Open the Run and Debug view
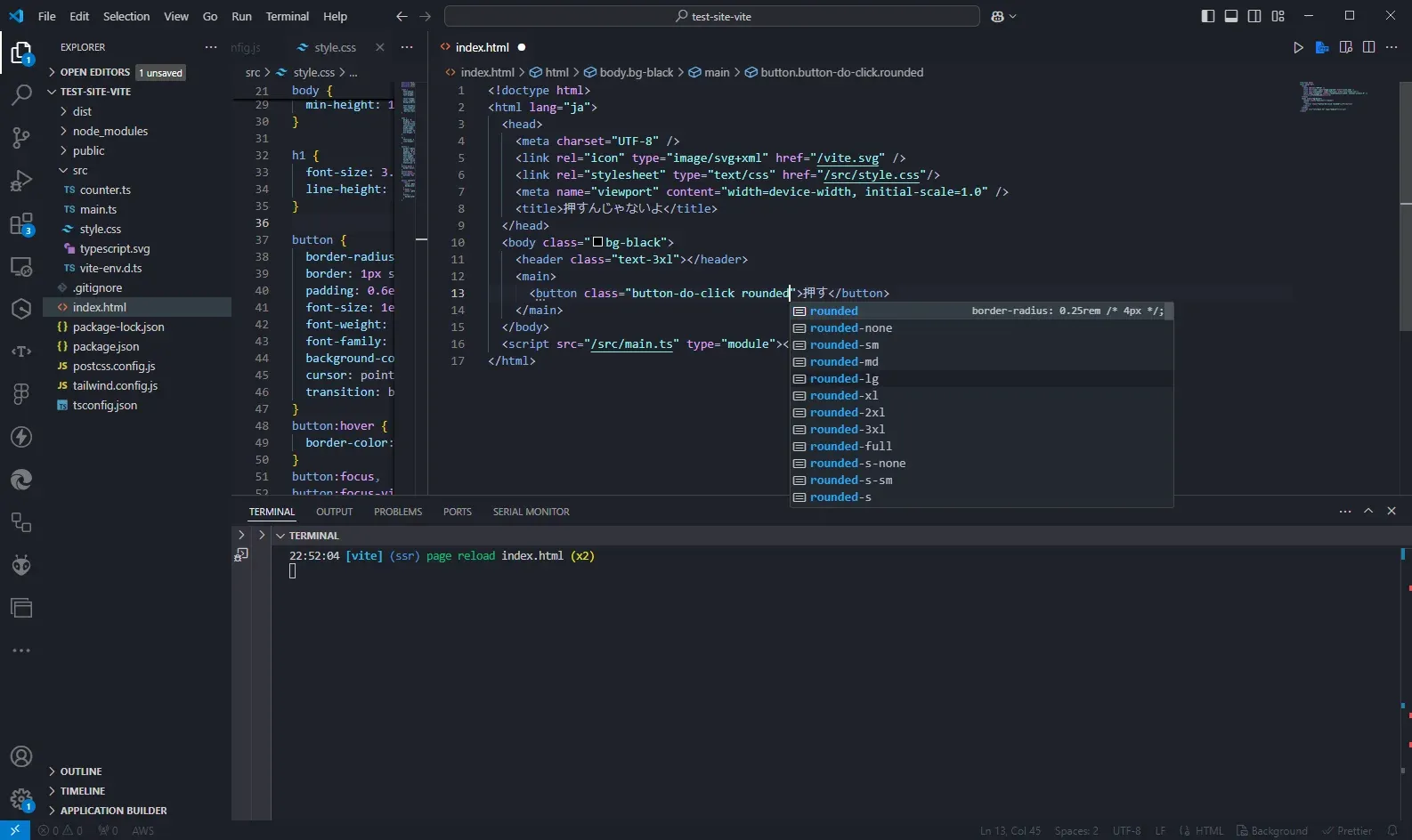Image resolution: width=1412 pixels, height=840 pixels. tap(21, 180)
